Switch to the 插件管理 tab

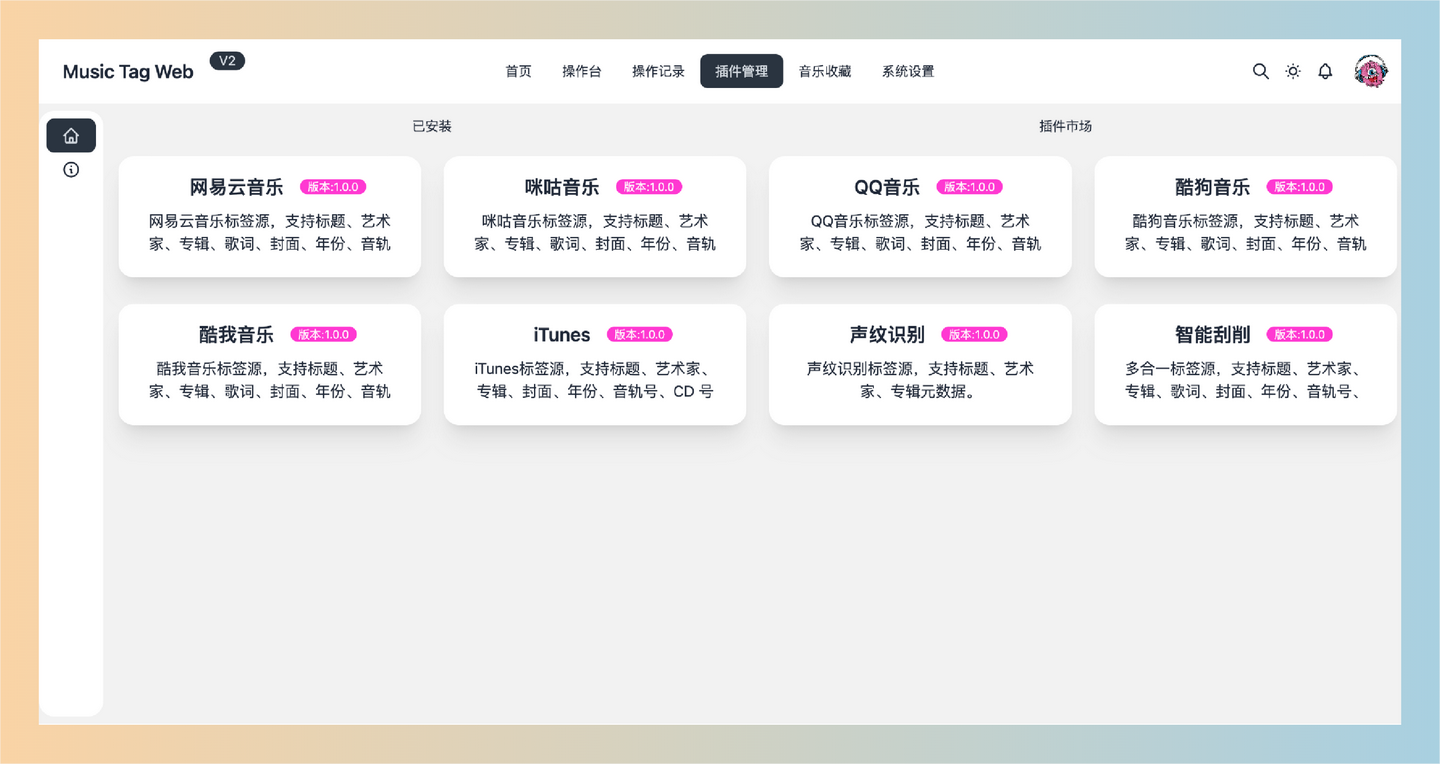(741, 71)
